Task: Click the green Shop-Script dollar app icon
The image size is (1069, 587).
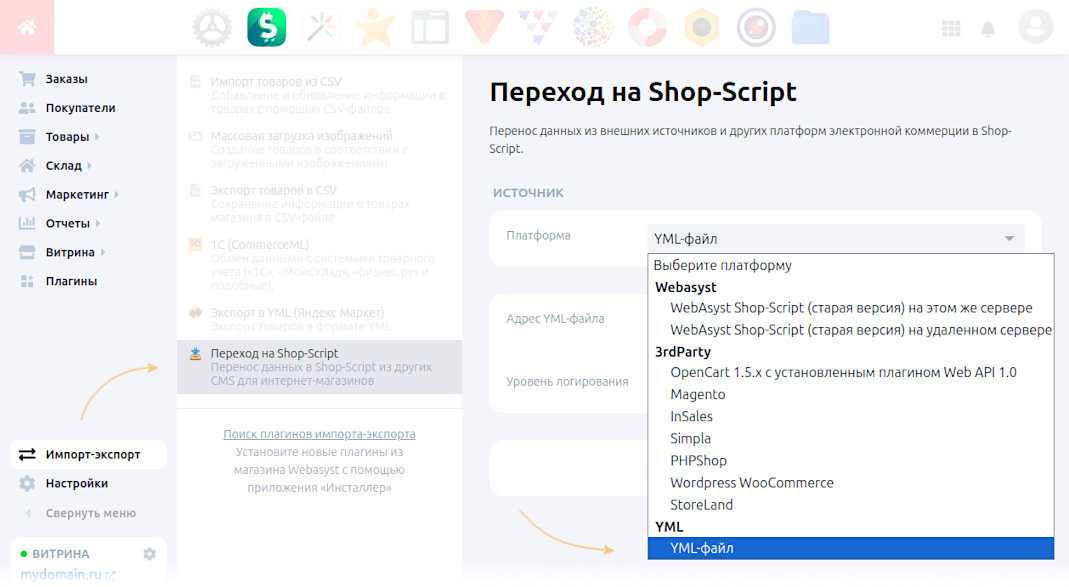Action: pos(267,27)
